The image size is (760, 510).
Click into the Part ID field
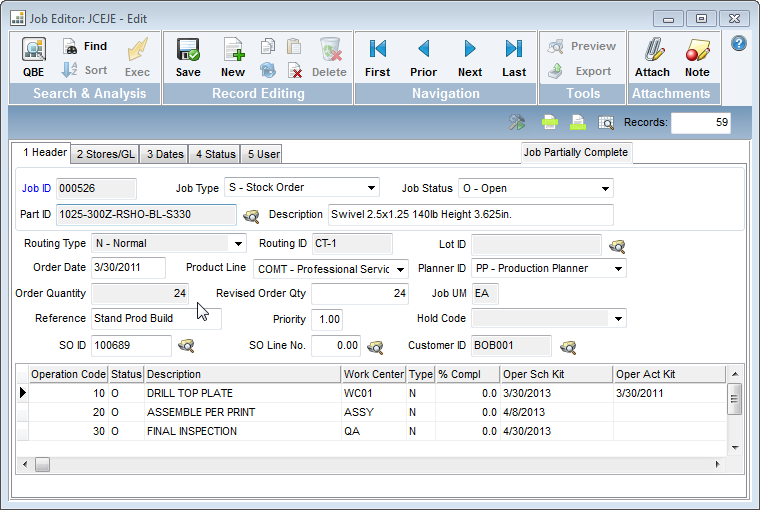tap(146, 215)
